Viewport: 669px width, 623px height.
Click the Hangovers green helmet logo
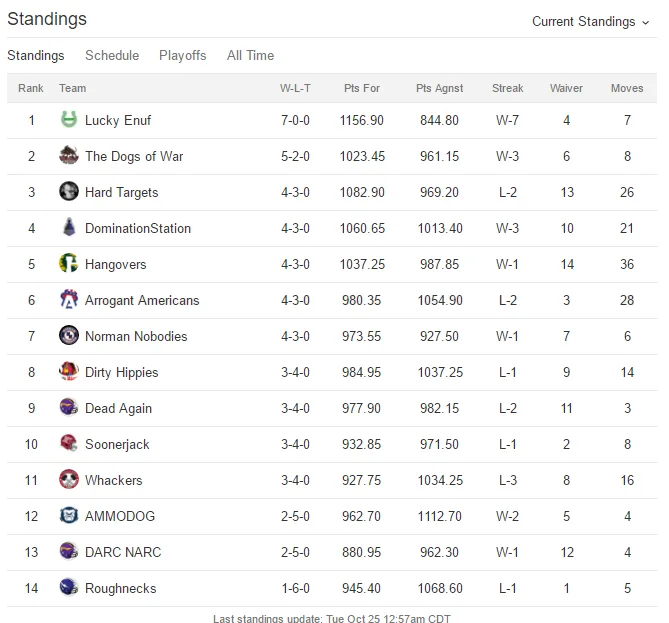point(69,263)
